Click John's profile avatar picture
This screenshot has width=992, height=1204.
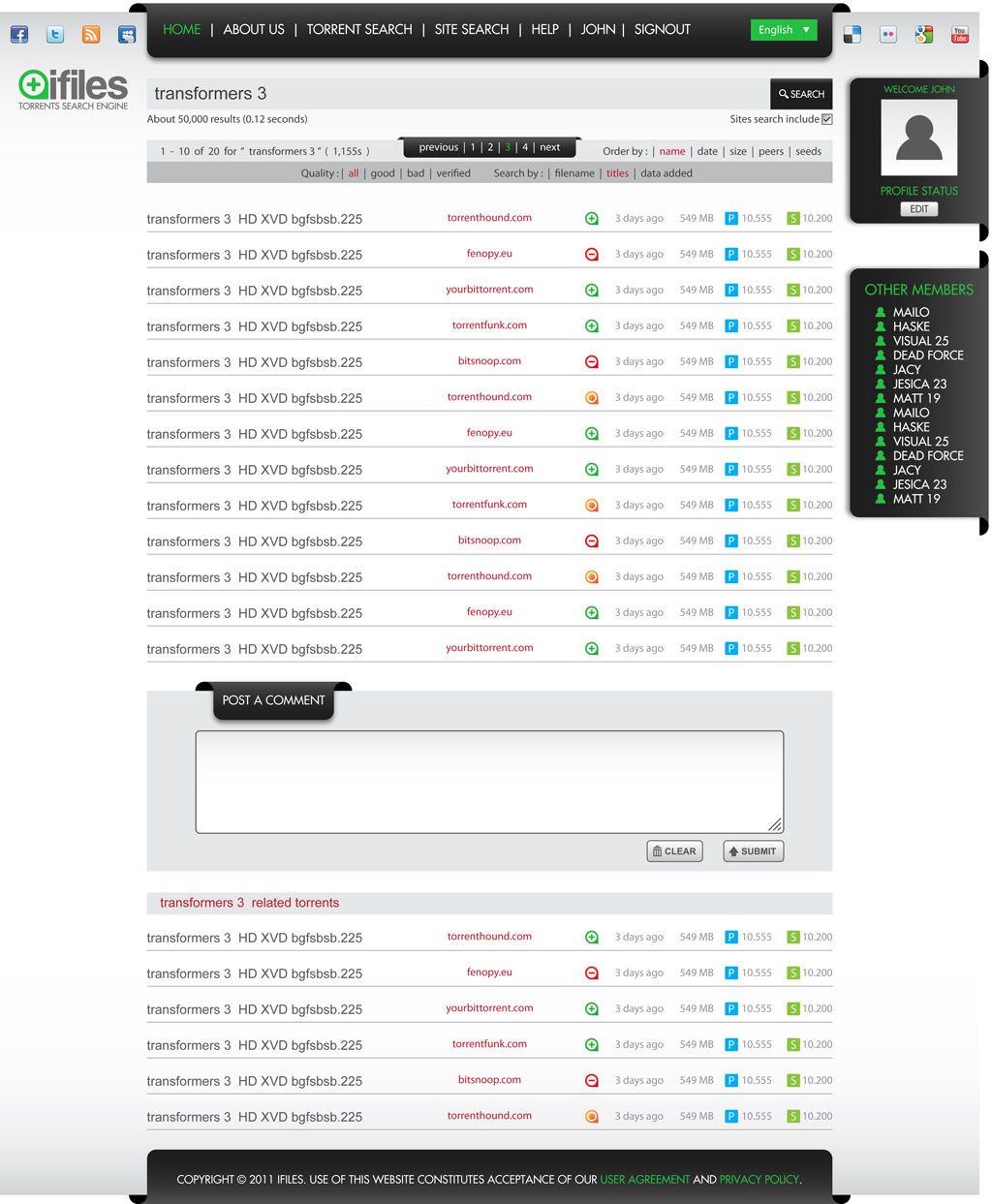919,138
